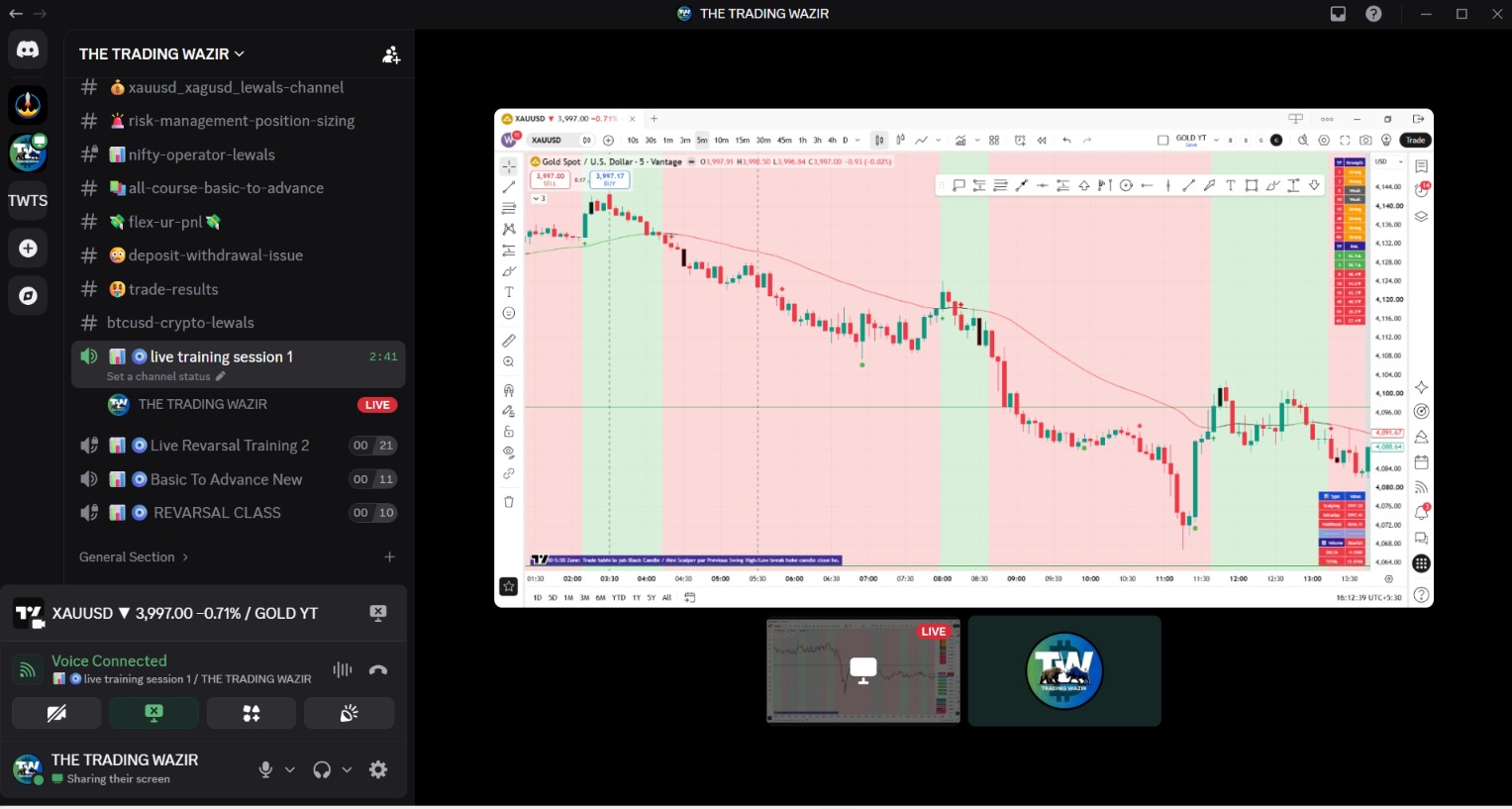The width and height of the screenshot is (1512, 809).
Task: Disconnect from the voice channel
Action: [x=378, y=669]
